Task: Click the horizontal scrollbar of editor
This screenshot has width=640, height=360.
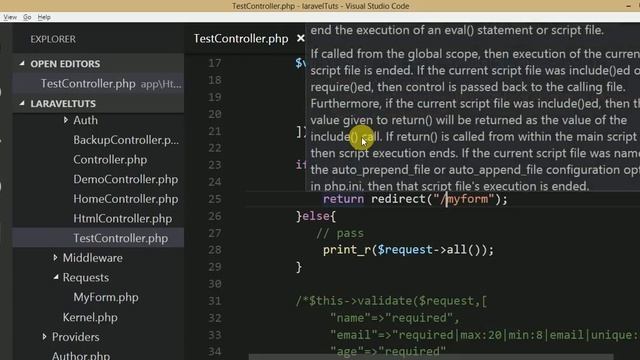Action: pyautogui.click(x=431, y=357)
